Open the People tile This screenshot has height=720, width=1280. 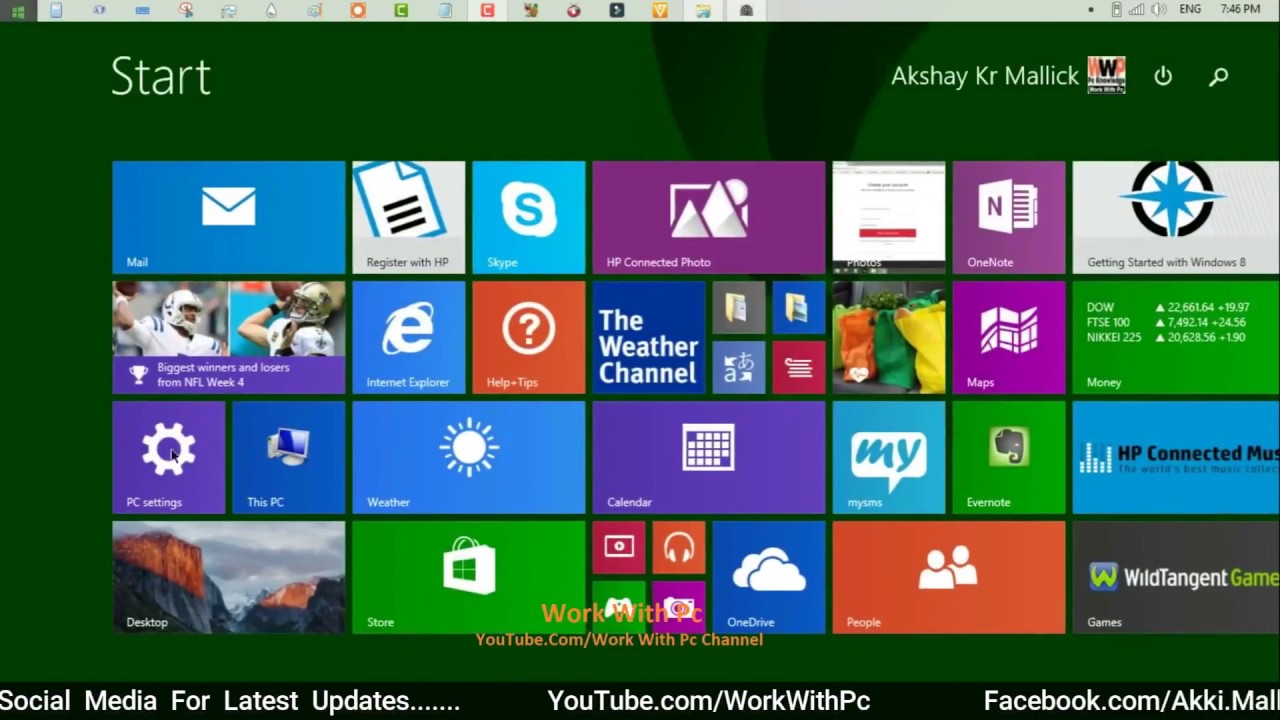point(948,577)
